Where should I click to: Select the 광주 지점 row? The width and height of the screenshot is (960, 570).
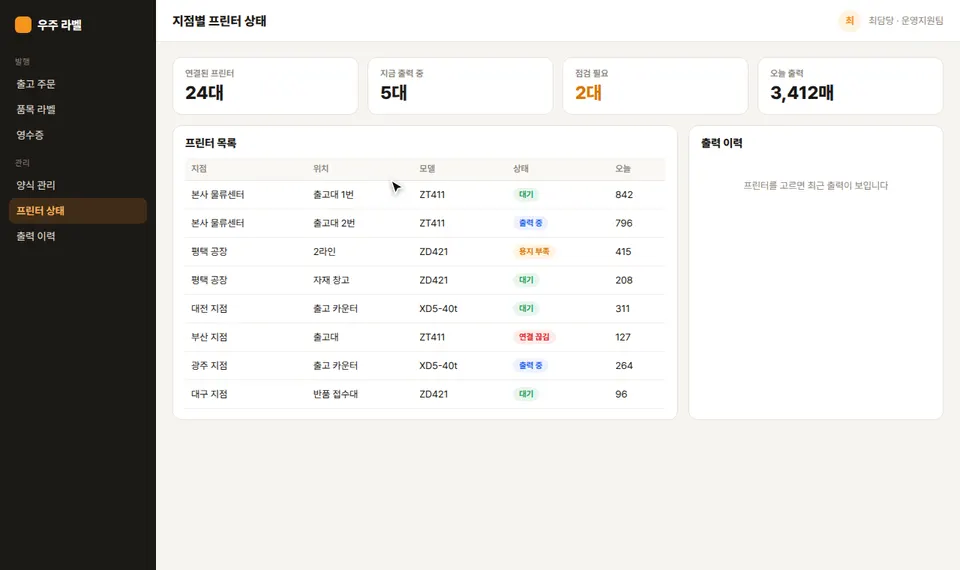[x=425, y=366]
